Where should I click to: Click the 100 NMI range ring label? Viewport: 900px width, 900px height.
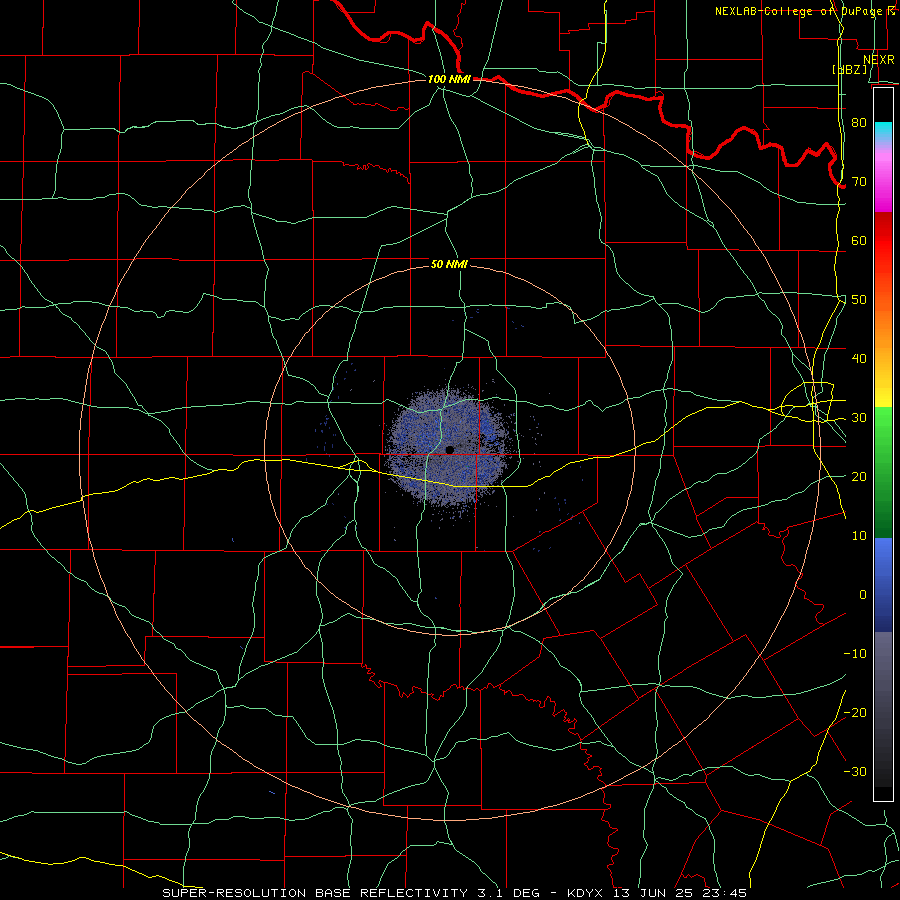click(x=449, y=79)
